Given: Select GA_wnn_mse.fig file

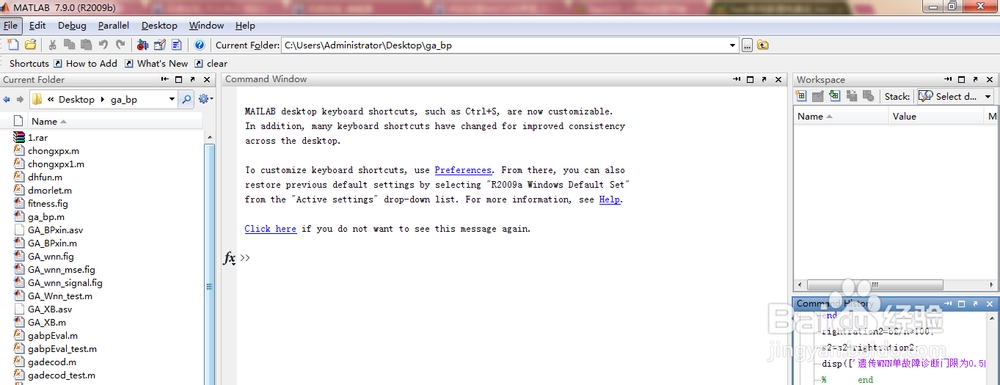Looking at the screenshot, I should pos(61,270).
